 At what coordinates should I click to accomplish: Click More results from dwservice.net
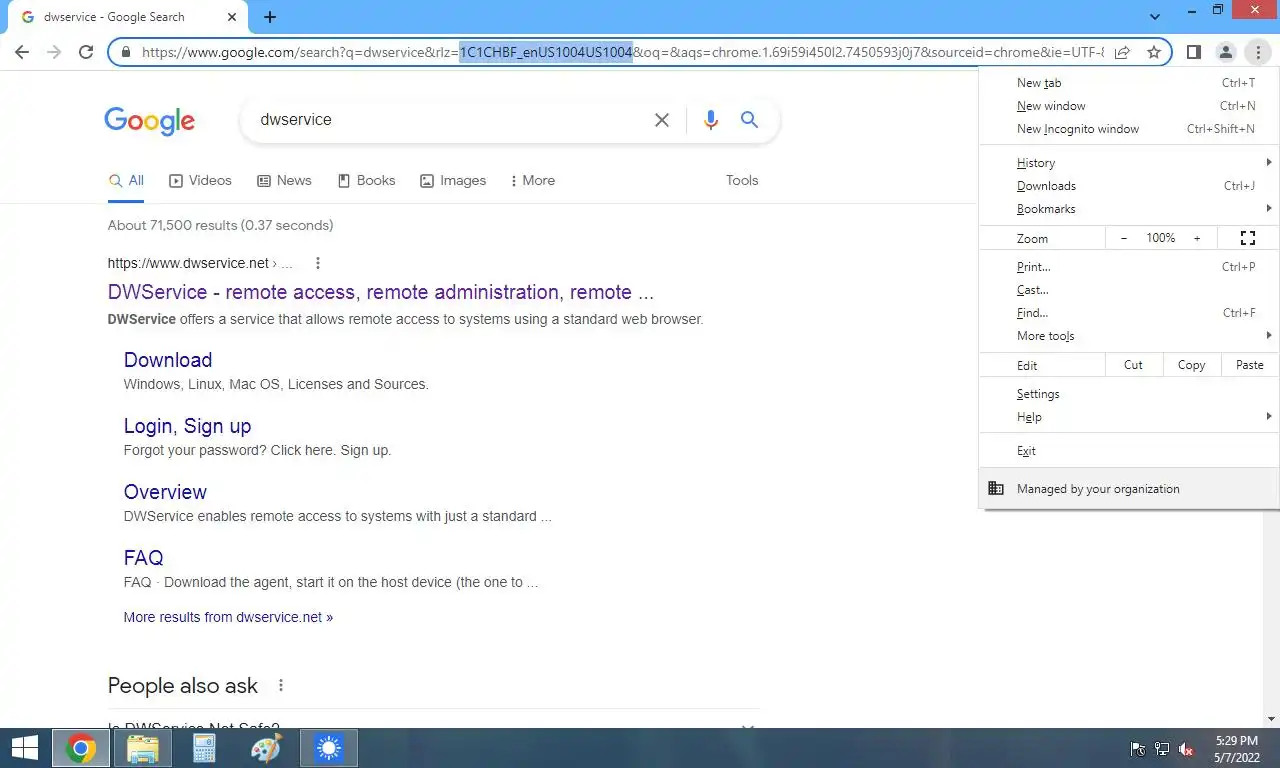(x=228, y=617)
